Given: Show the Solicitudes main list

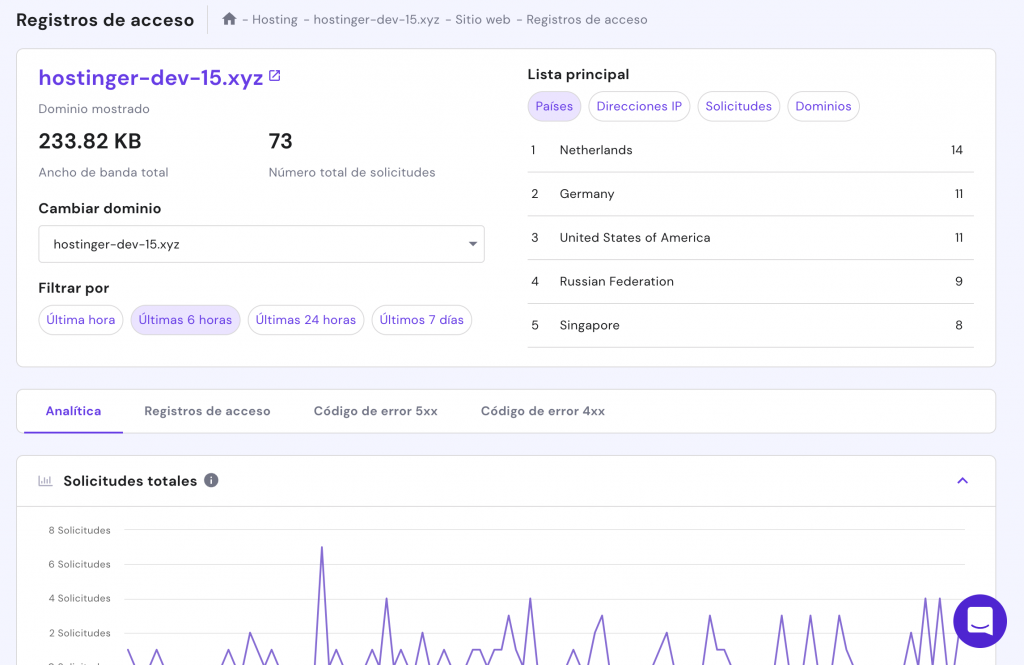Looking at the screenshot, I should pyautogui.click(x=738, y=107).
